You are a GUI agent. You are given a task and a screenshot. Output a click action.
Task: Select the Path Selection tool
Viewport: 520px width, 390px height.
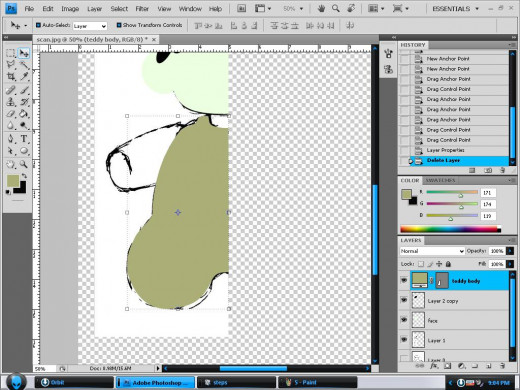11,151
